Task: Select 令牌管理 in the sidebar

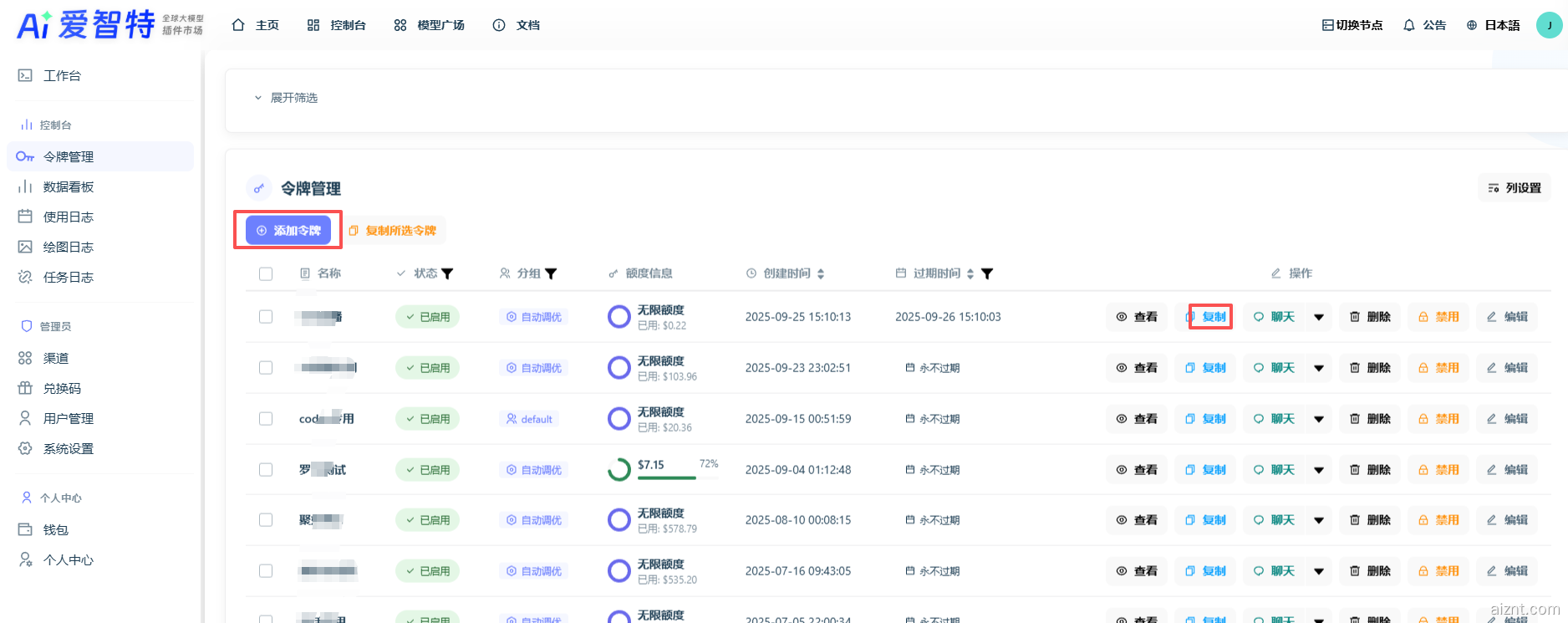Action: tap(100, 156)
